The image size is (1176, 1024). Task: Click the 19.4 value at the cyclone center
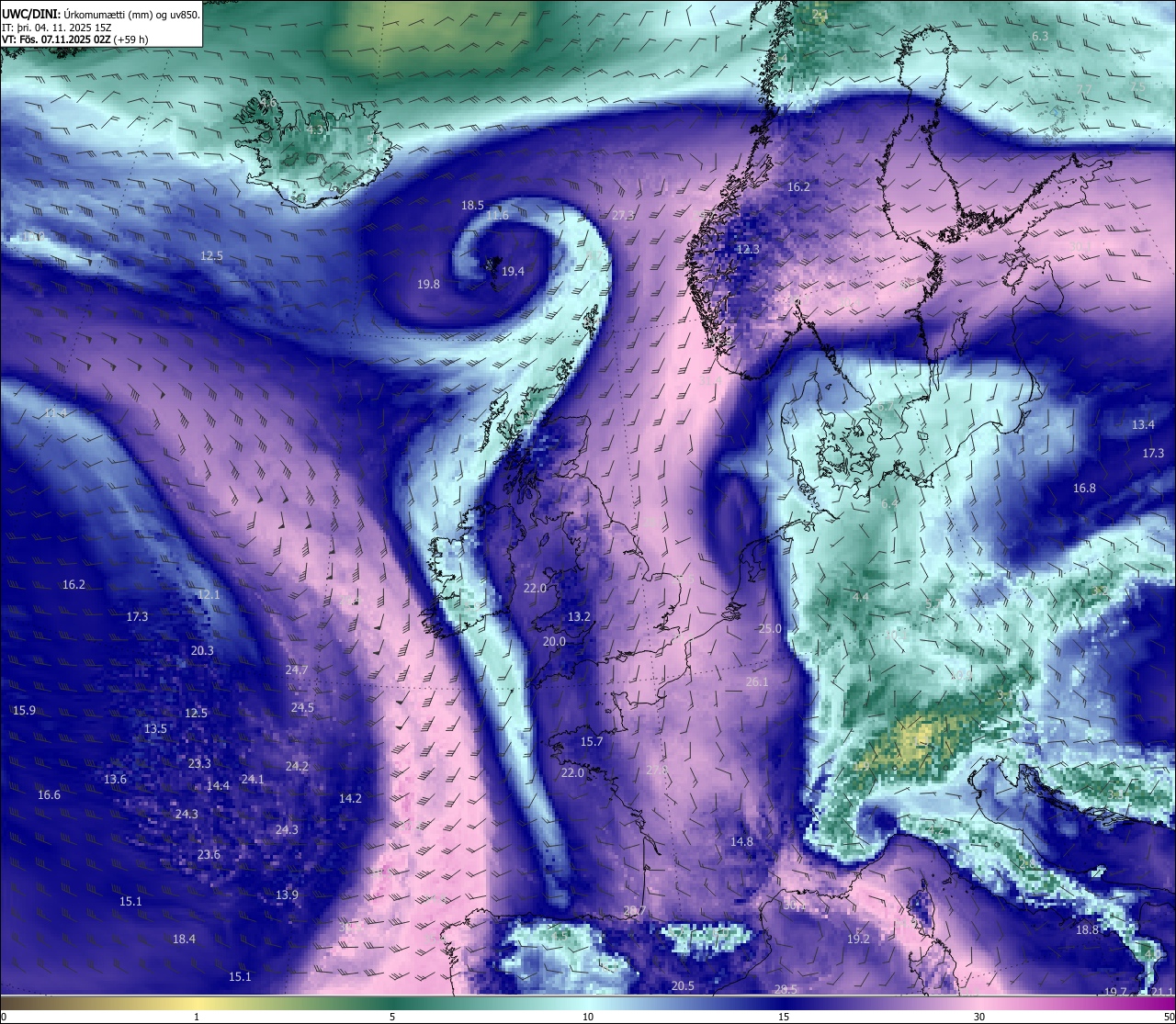click(513, 271)
